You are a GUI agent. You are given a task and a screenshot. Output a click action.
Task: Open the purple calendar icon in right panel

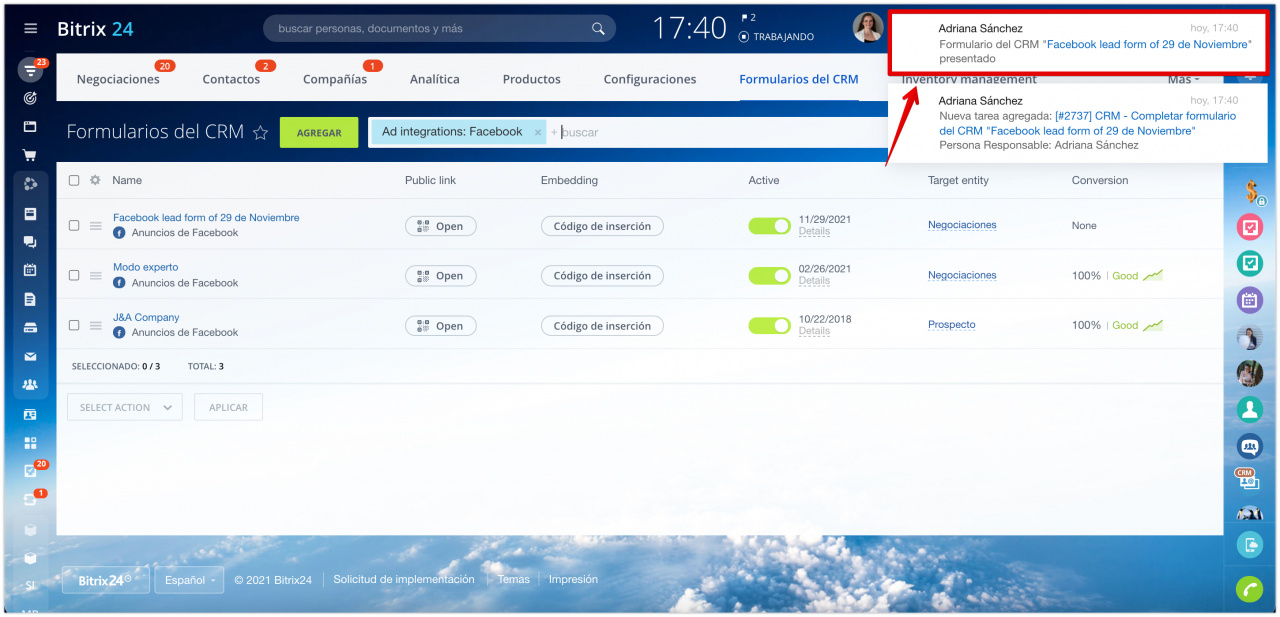point(1250,299)
